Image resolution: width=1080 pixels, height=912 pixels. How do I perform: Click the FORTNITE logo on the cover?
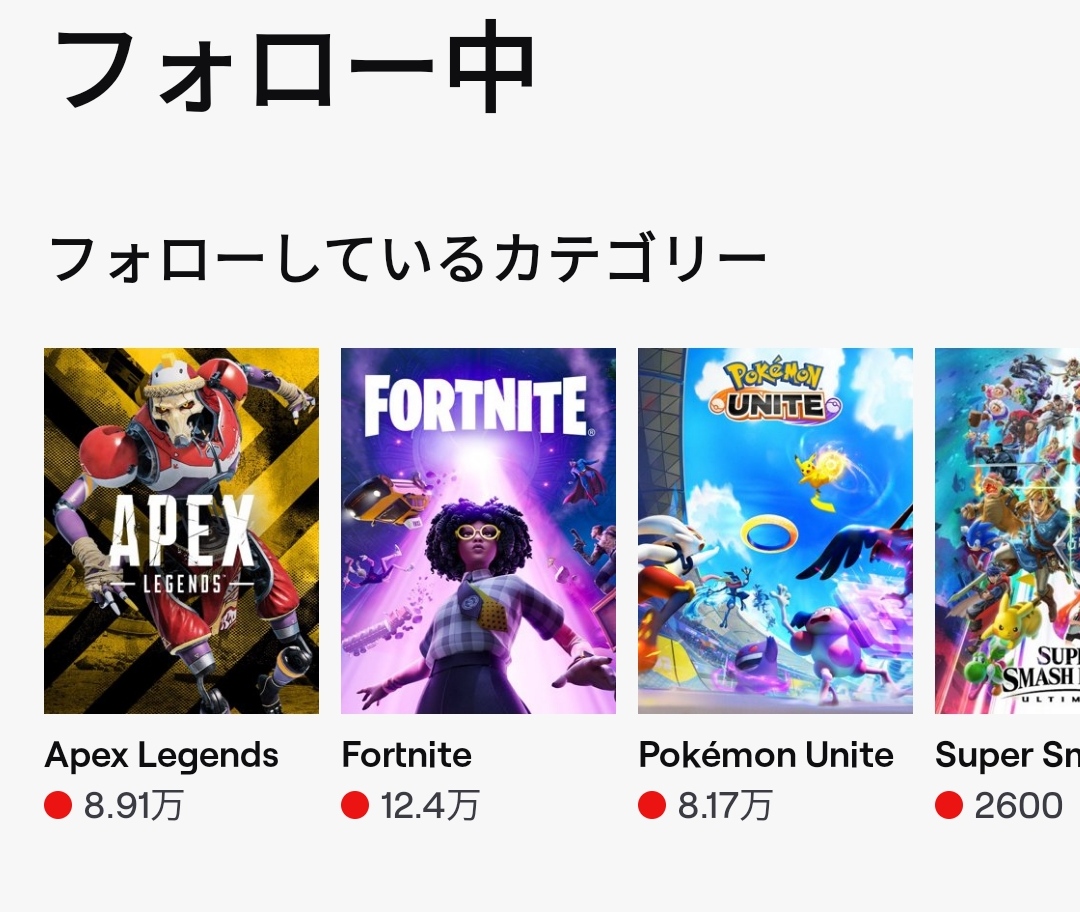click(x=476, y=407)
